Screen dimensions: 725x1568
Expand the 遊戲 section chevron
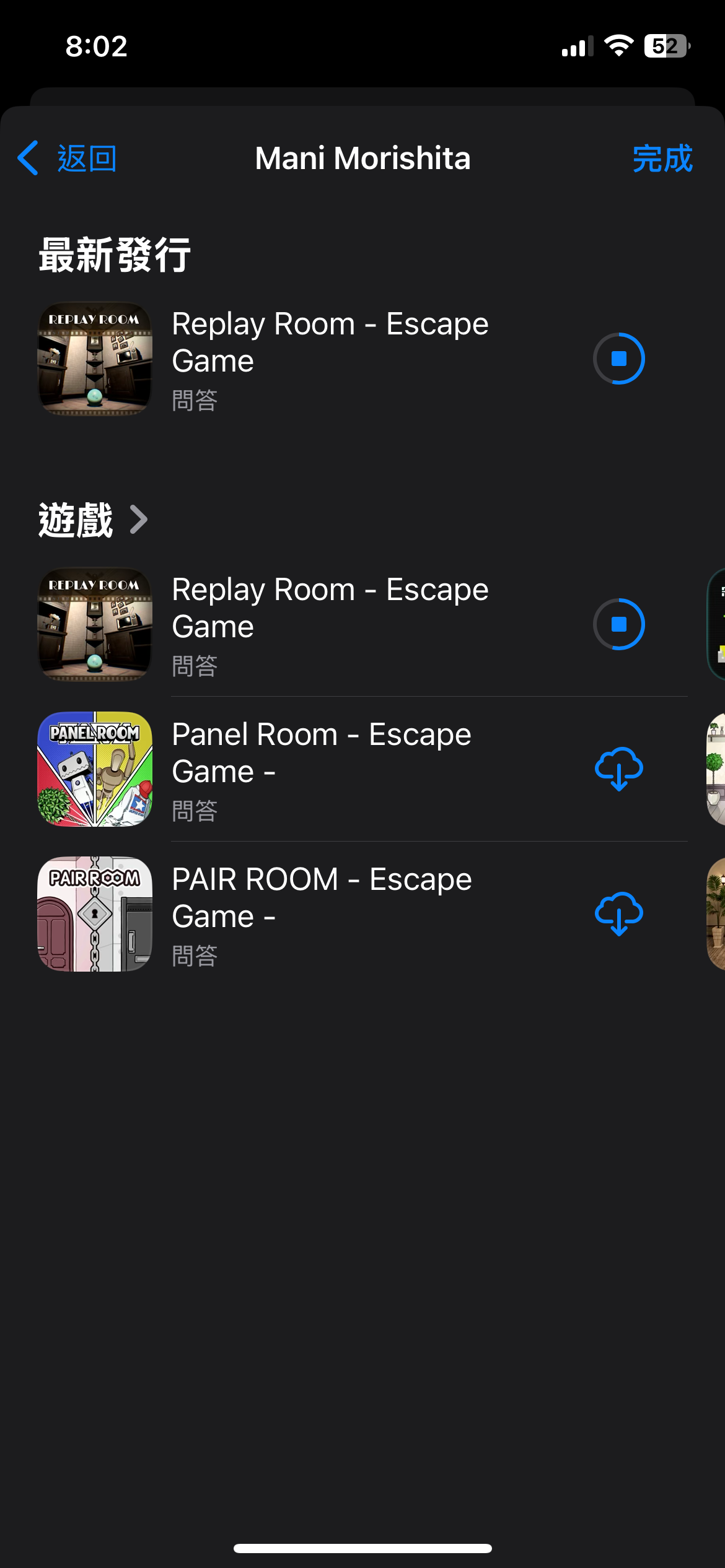[x=139, y=520]
